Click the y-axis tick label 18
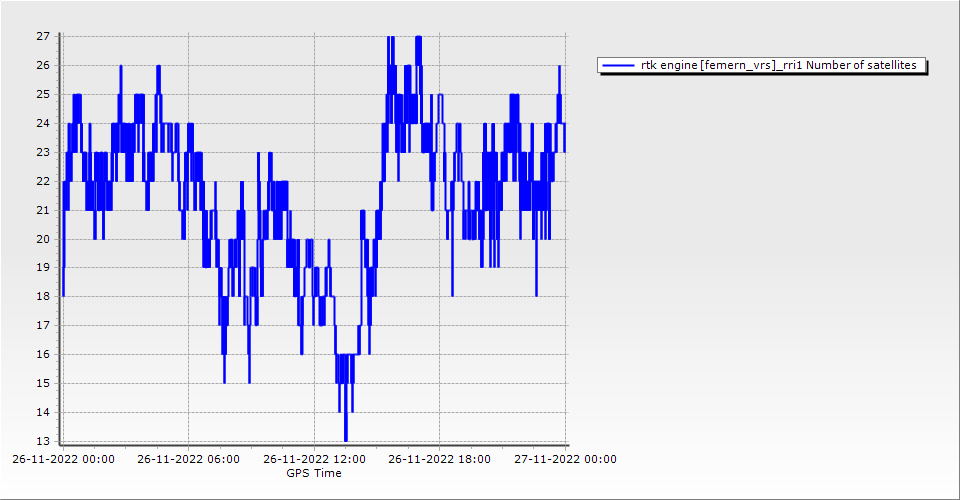Viewport: 960px width, 500px height. [x=43, y=297]
